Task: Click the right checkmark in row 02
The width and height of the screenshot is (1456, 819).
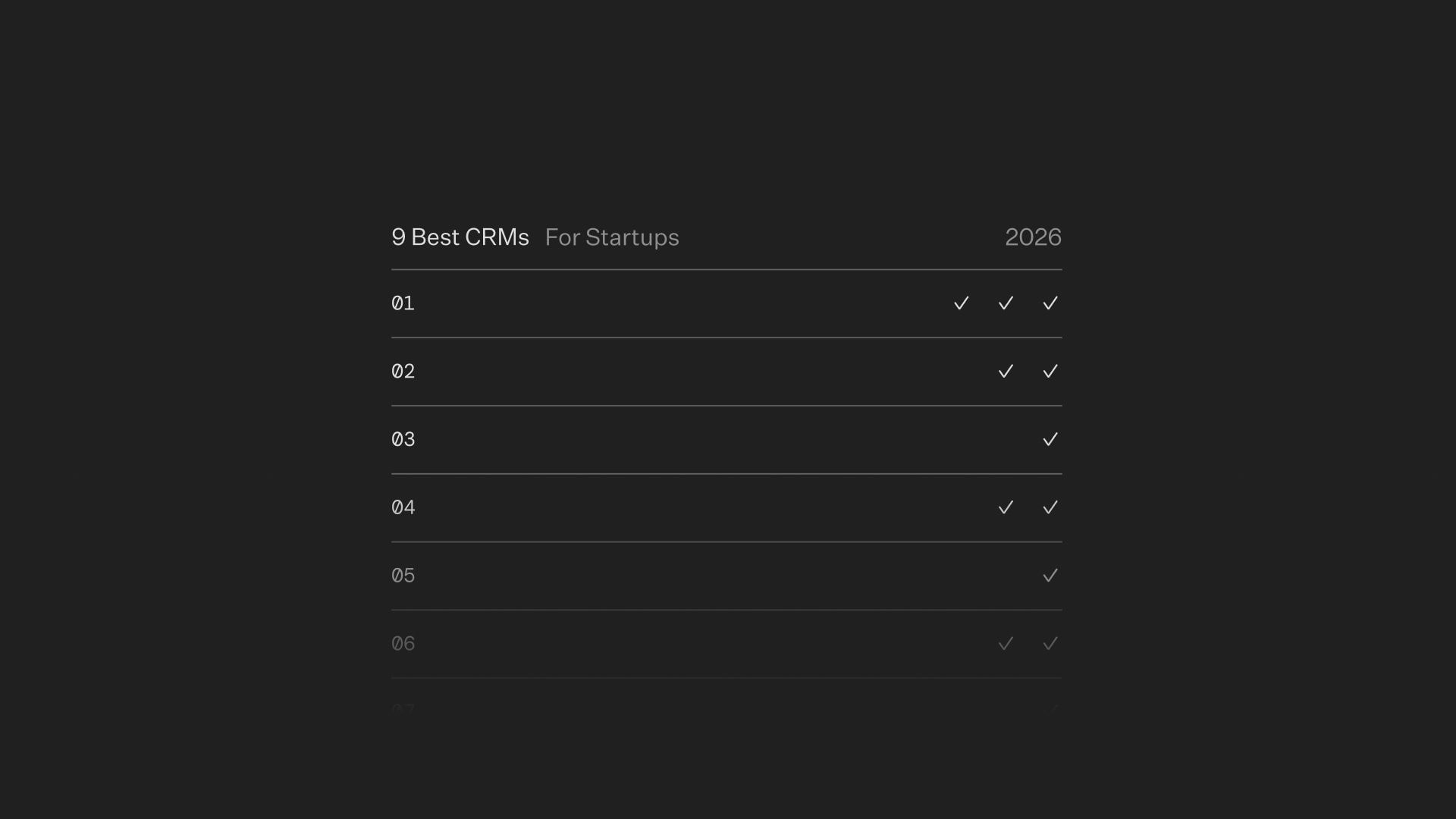Action: (1050, 372)
